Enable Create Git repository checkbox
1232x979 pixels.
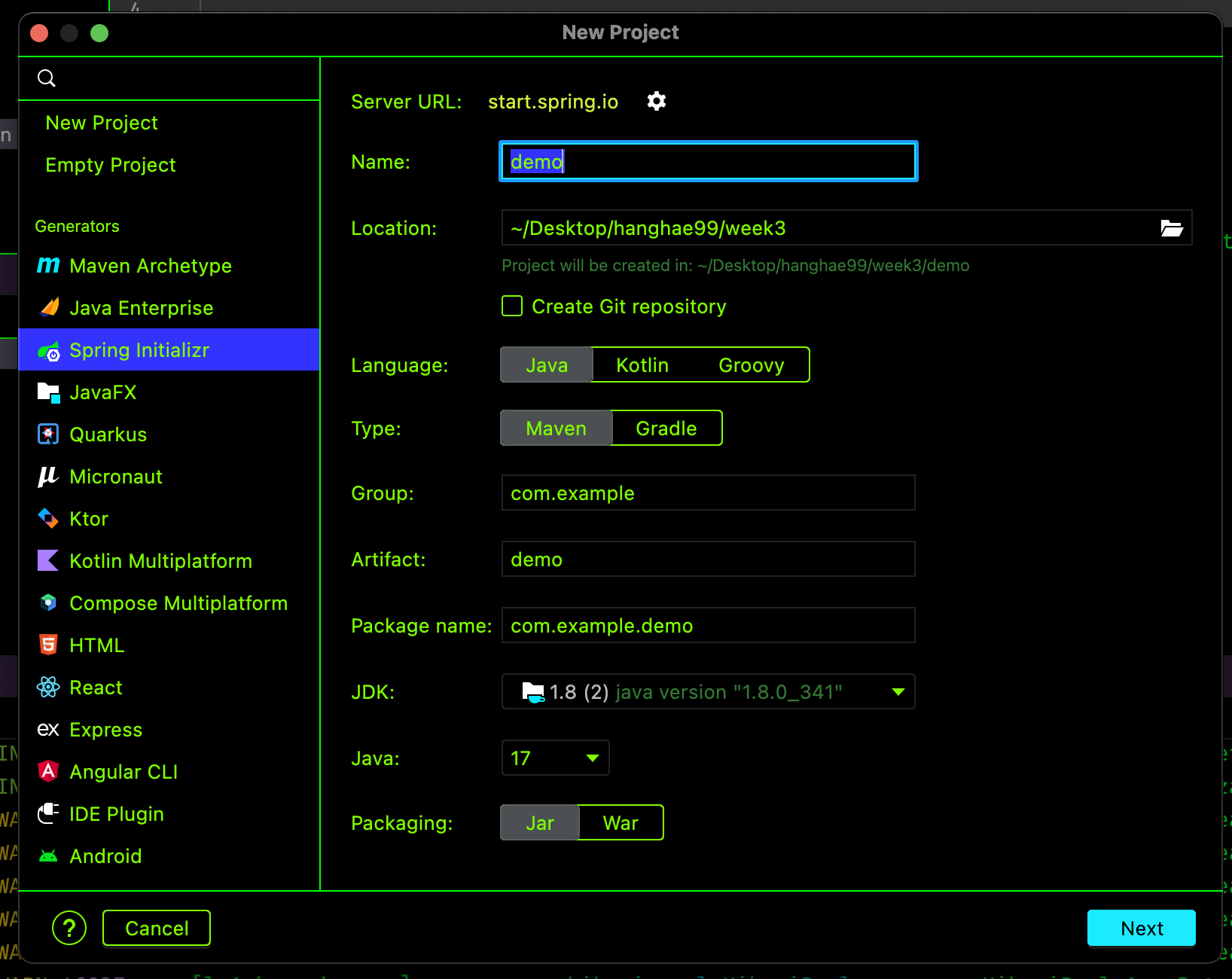pos(512,306)
